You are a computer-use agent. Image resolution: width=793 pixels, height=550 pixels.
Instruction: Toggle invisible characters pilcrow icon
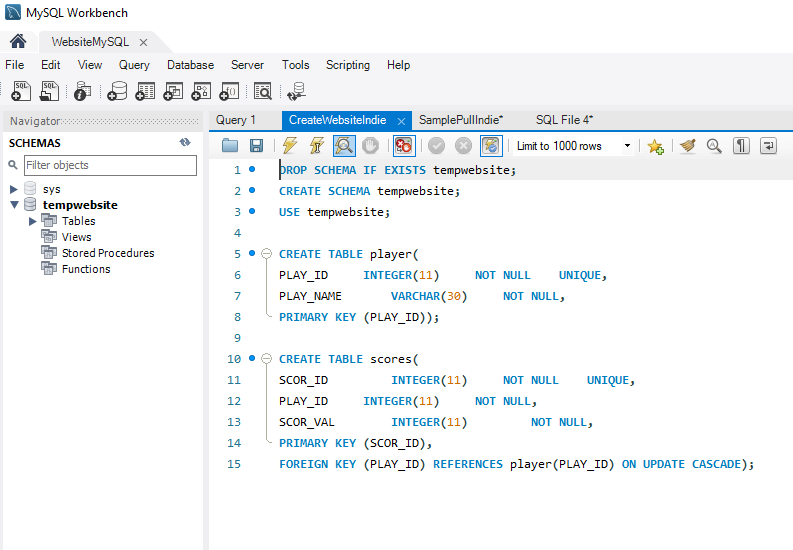[x=741, y=146]
